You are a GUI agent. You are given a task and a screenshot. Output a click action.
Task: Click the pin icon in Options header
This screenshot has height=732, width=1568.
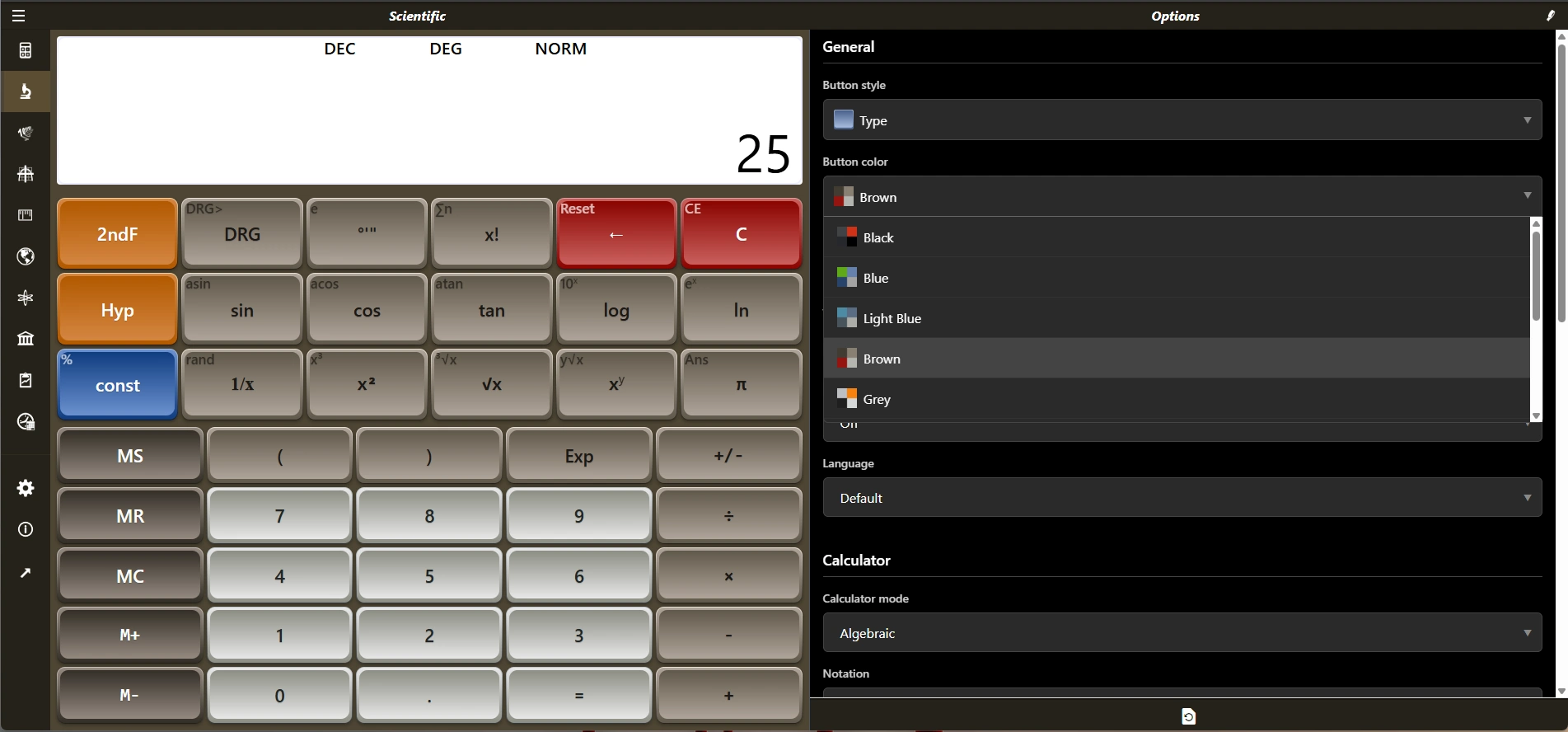(1551, 16)
